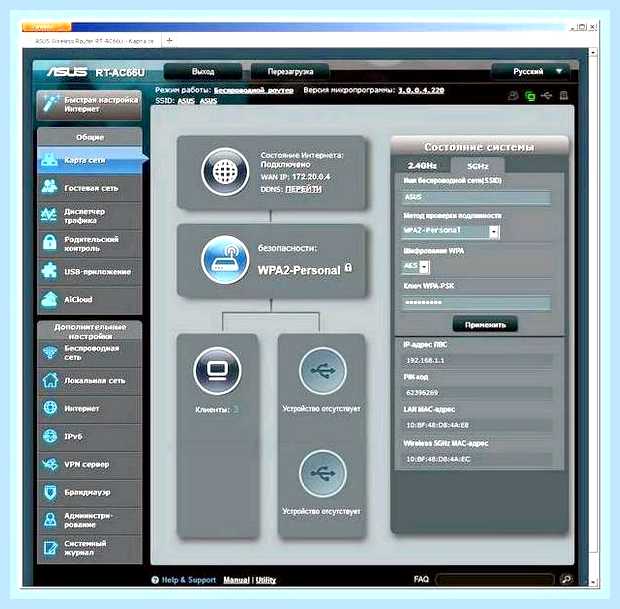Screen dimensions: 620x609
Task: Open USB application puzzle icon
Action: pyautogui.click(x=50, y=271)
